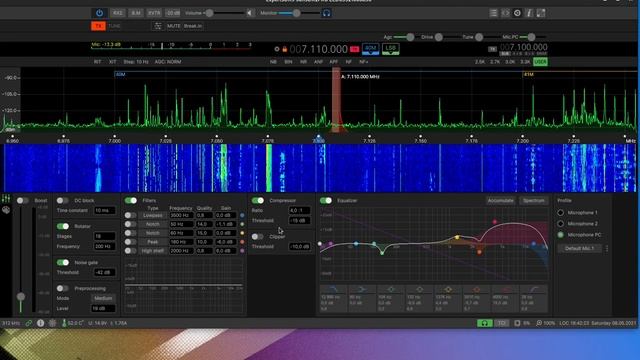The width and height of the screenshot is (640, 360).
Task: Click the Noise gate Threshold -42 dB field
Action: [x=104, y=273]
